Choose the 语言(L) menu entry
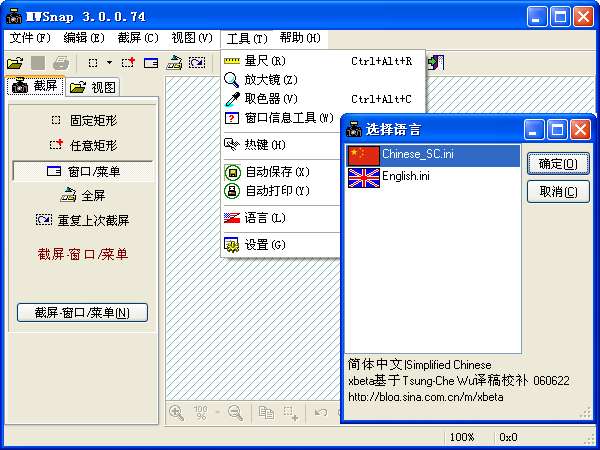 click(281, 218)
